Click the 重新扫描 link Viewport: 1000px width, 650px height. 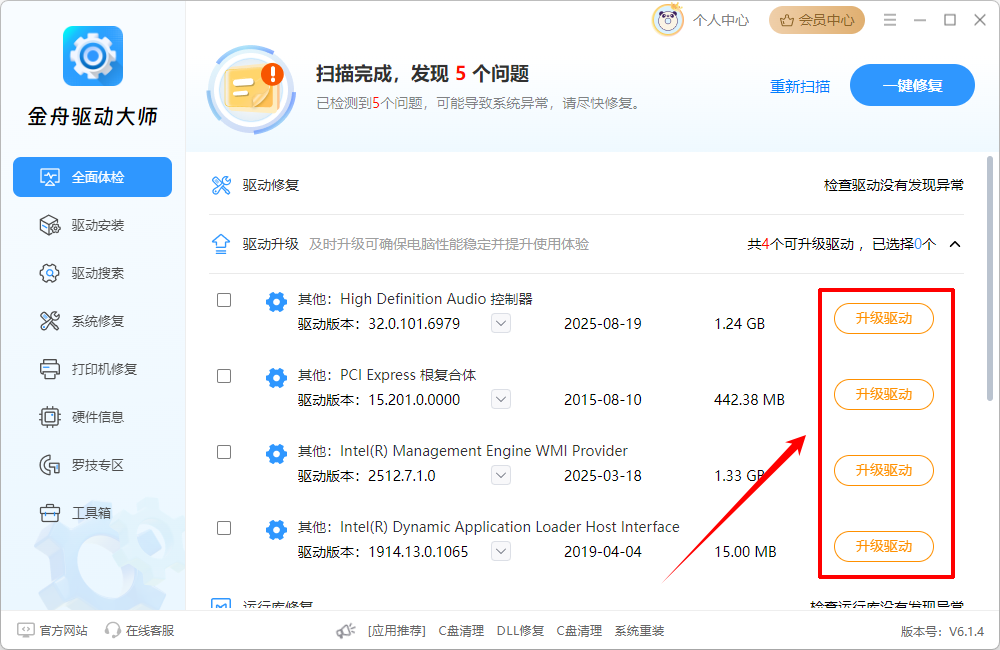point(800,86)
